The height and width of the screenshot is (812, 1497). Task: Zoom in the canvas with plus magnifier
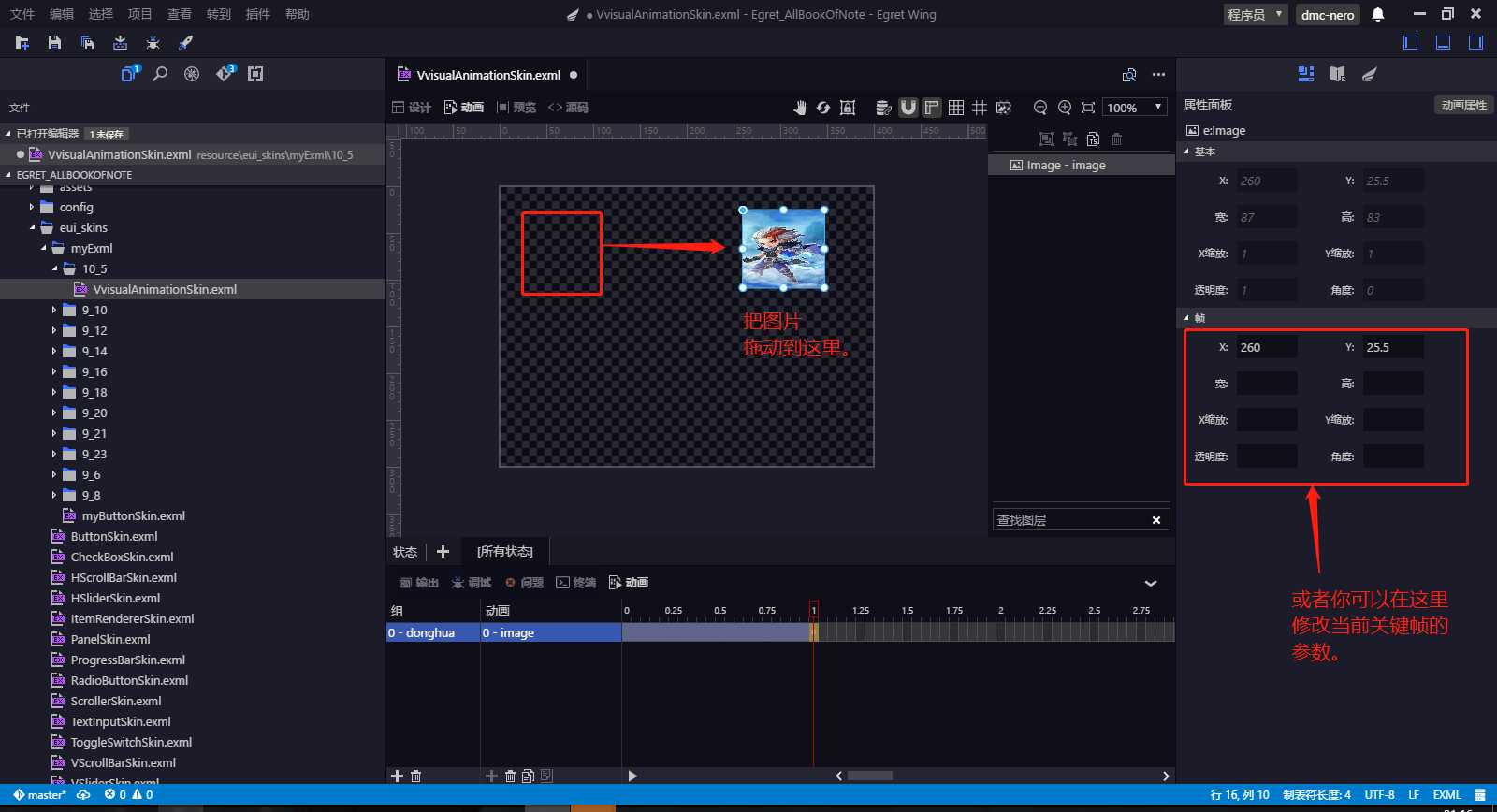click(x=1065, y=108)
